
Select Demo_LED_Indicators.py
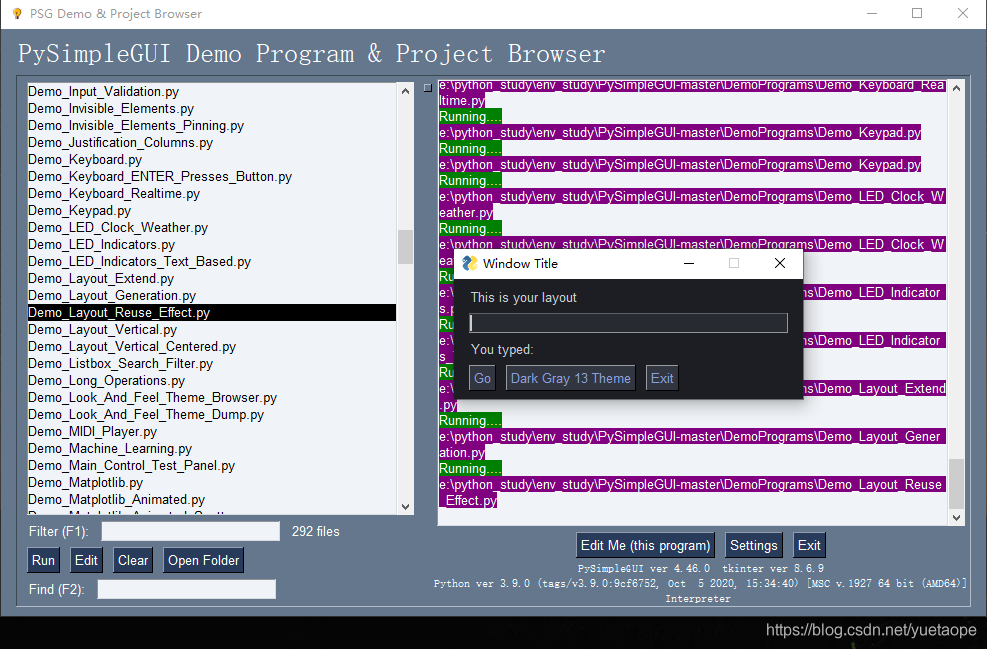[x=212, y=244]
